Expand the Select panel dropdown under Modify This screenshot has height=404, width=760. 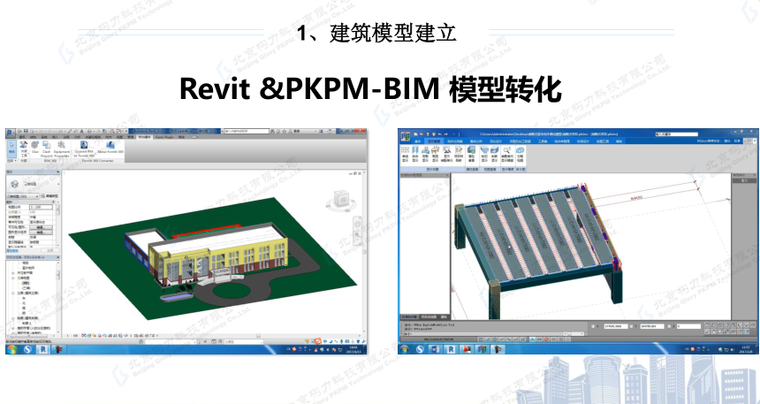[x=12, y=160]
